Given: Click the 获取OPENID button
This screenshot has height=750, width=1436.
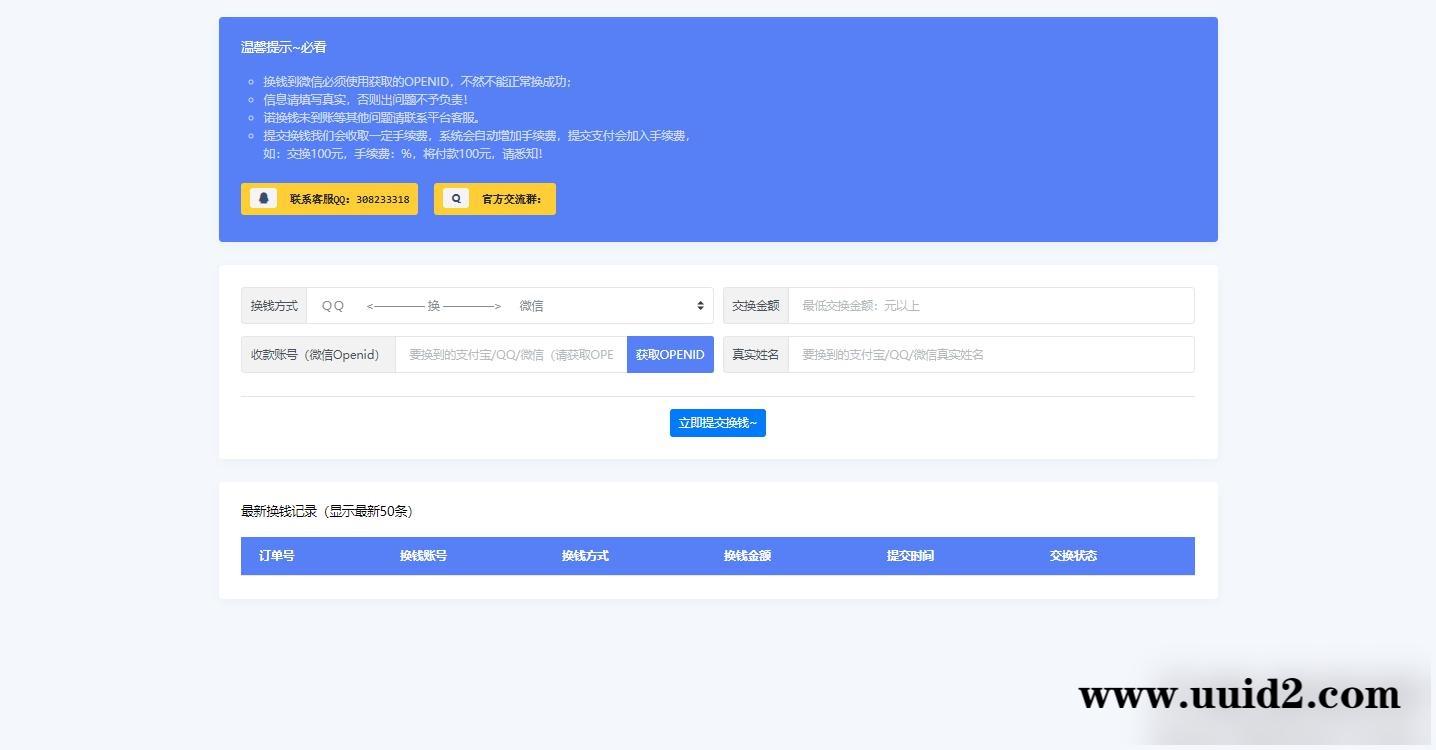Looking at the screenshot, I should pyautogui.click(x=669, y=354).
